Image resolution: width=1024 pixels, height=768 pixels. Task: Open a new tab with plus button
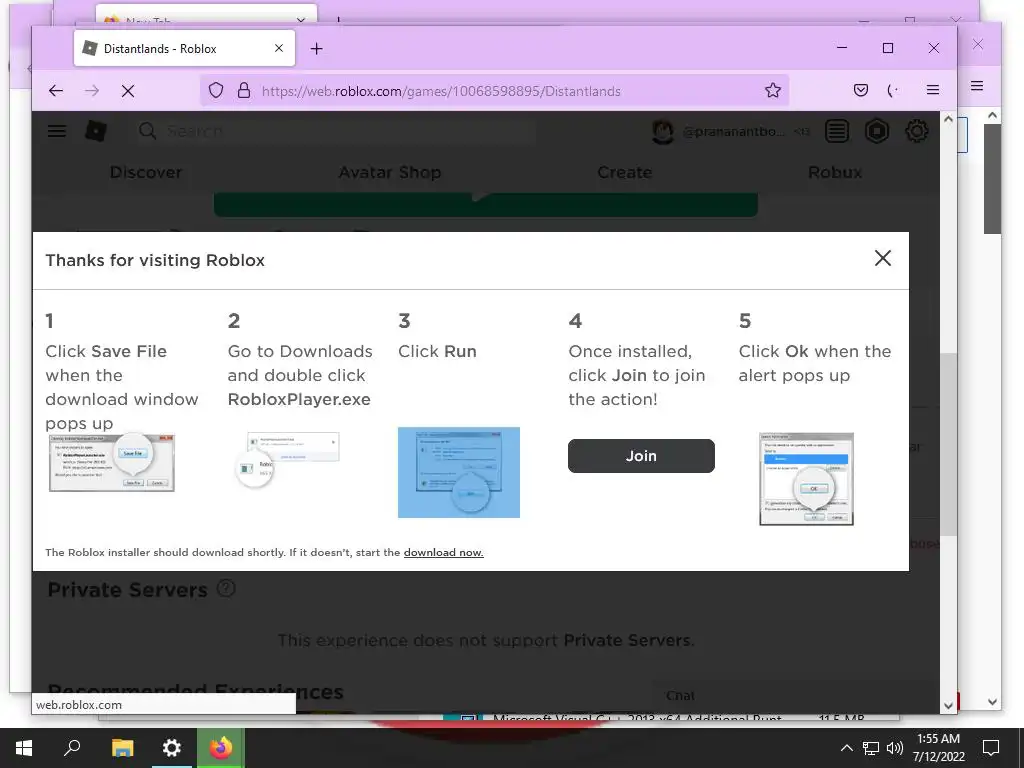(x=316, y=49)
